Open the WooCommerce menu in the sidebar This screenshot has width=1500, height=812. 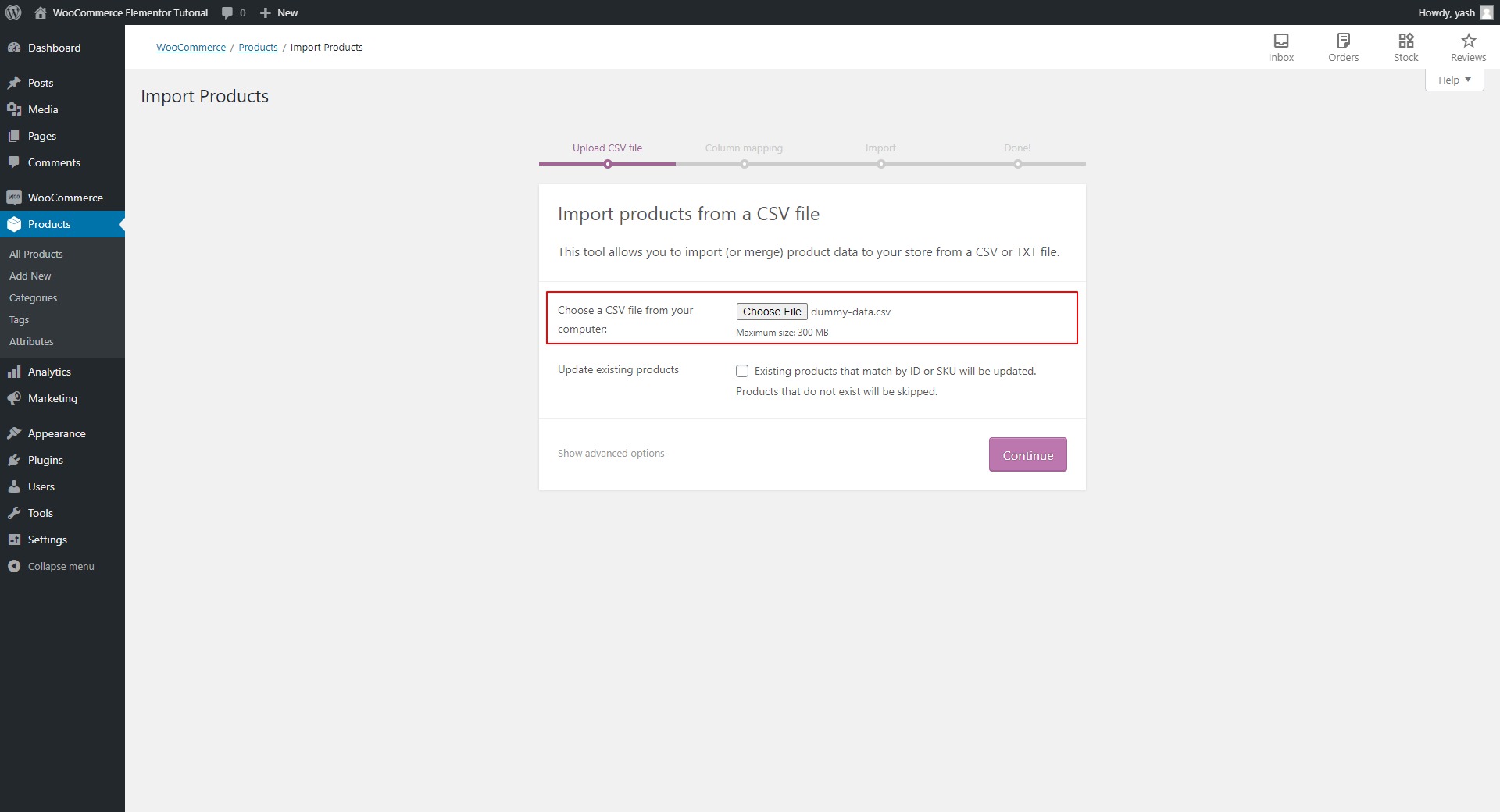(64, 198)
